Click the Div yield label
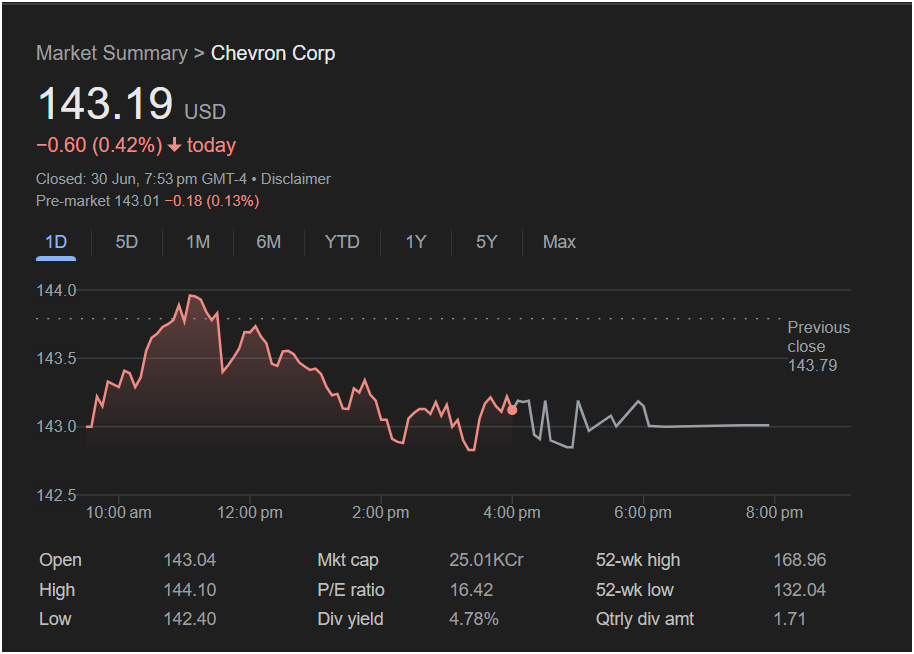 350,619
